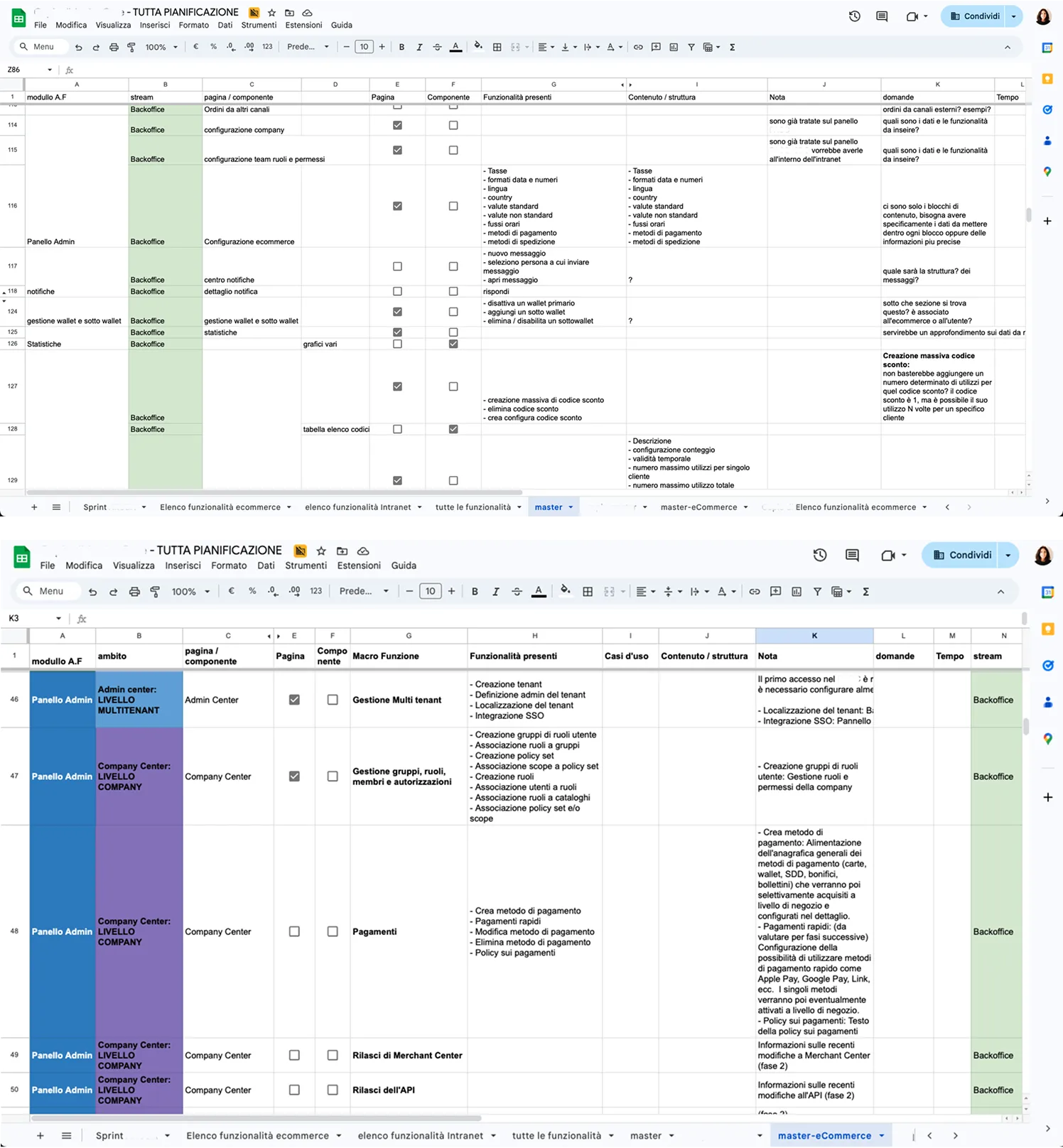The image size is (1063, 1148).
Task: Uncheck Pagina checkbox for Configurazione ecommerce row
Action: click(397, 206)
